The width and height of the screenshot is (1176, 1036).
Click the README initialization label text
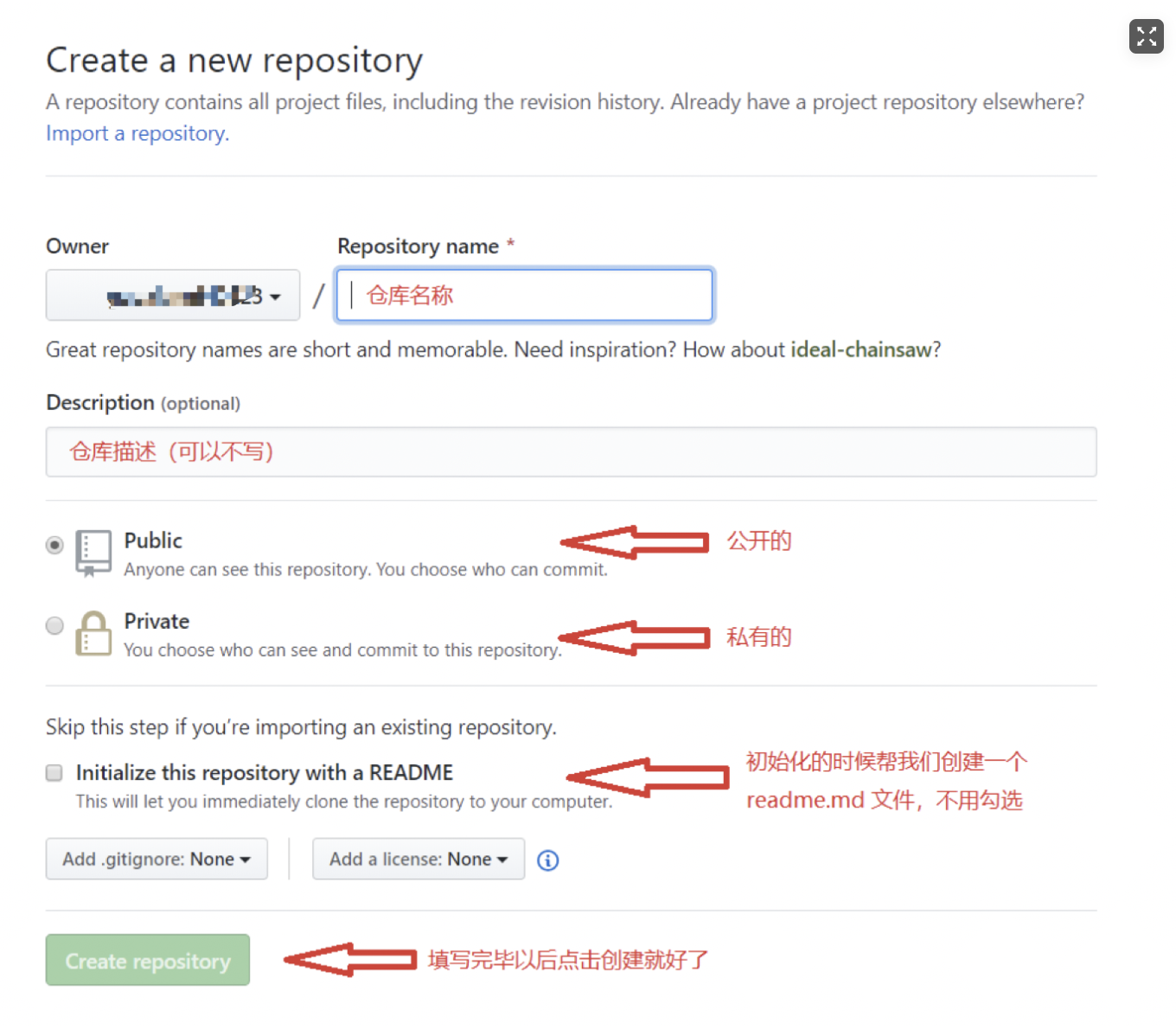point(264,772)
